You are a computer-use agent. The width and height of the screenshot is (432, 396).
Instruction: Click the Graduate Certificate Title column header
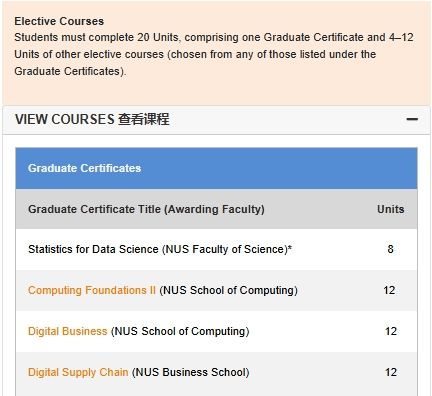click(146, 209)
